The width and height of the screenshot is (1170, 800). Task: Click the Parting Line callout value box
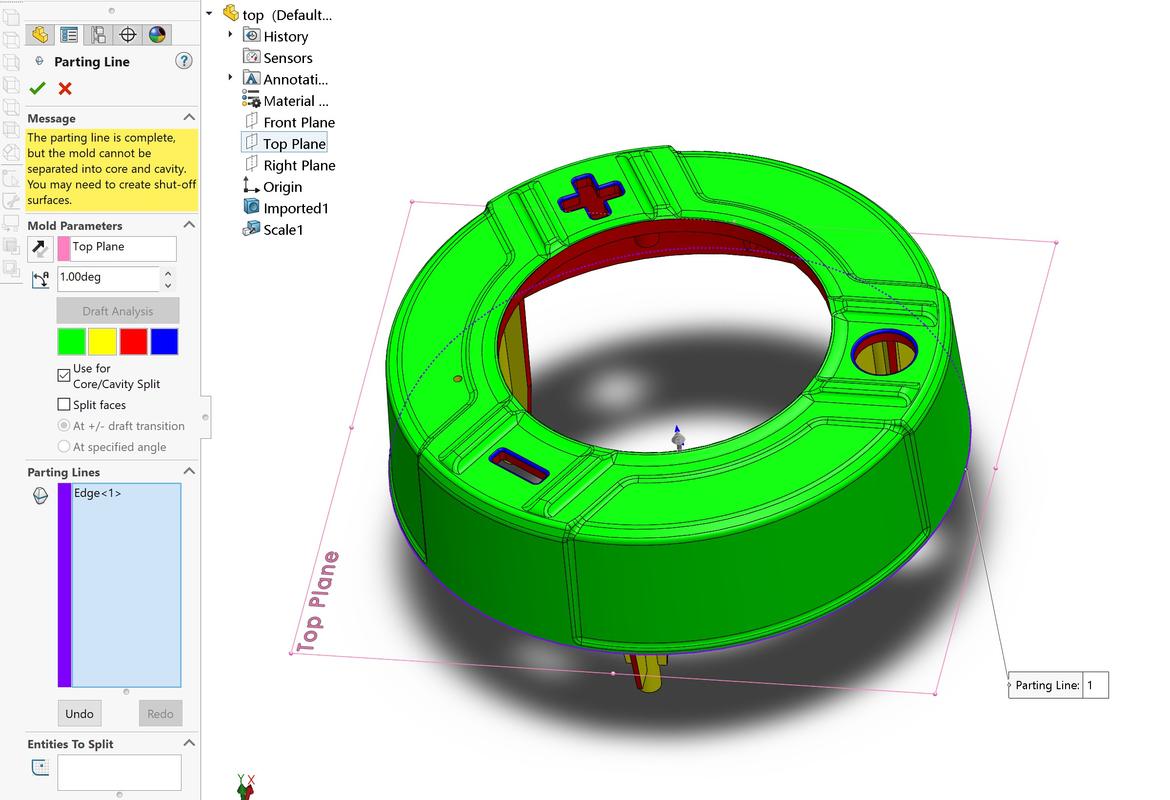[1095, 685]
